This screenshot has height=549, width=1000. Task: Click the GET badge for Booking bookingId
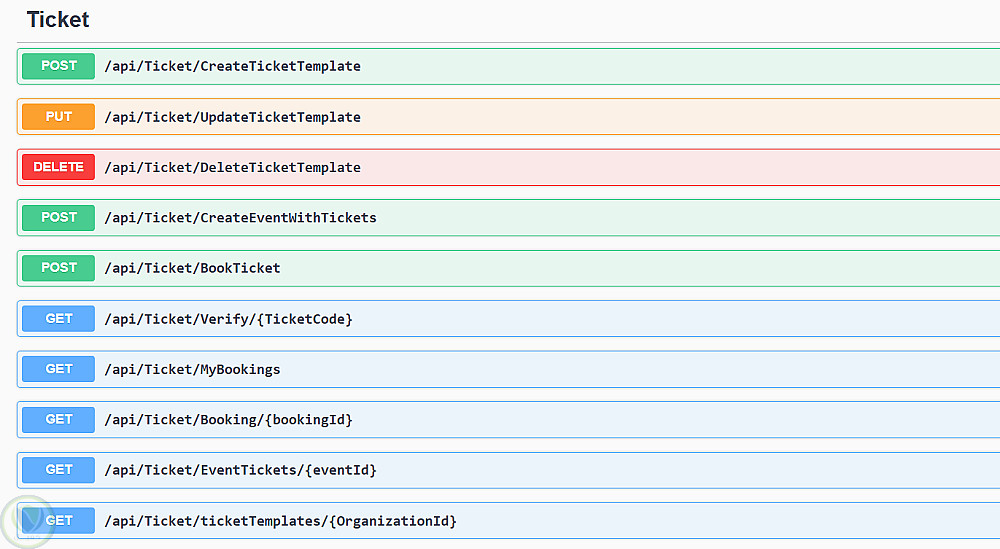tap(59, 420)
